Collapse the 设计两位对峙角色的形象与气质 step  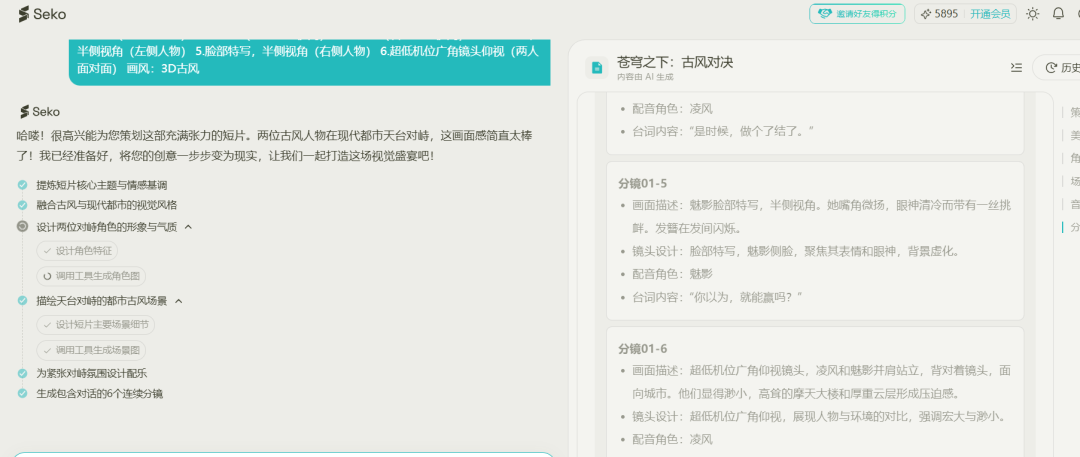point(188,227)
